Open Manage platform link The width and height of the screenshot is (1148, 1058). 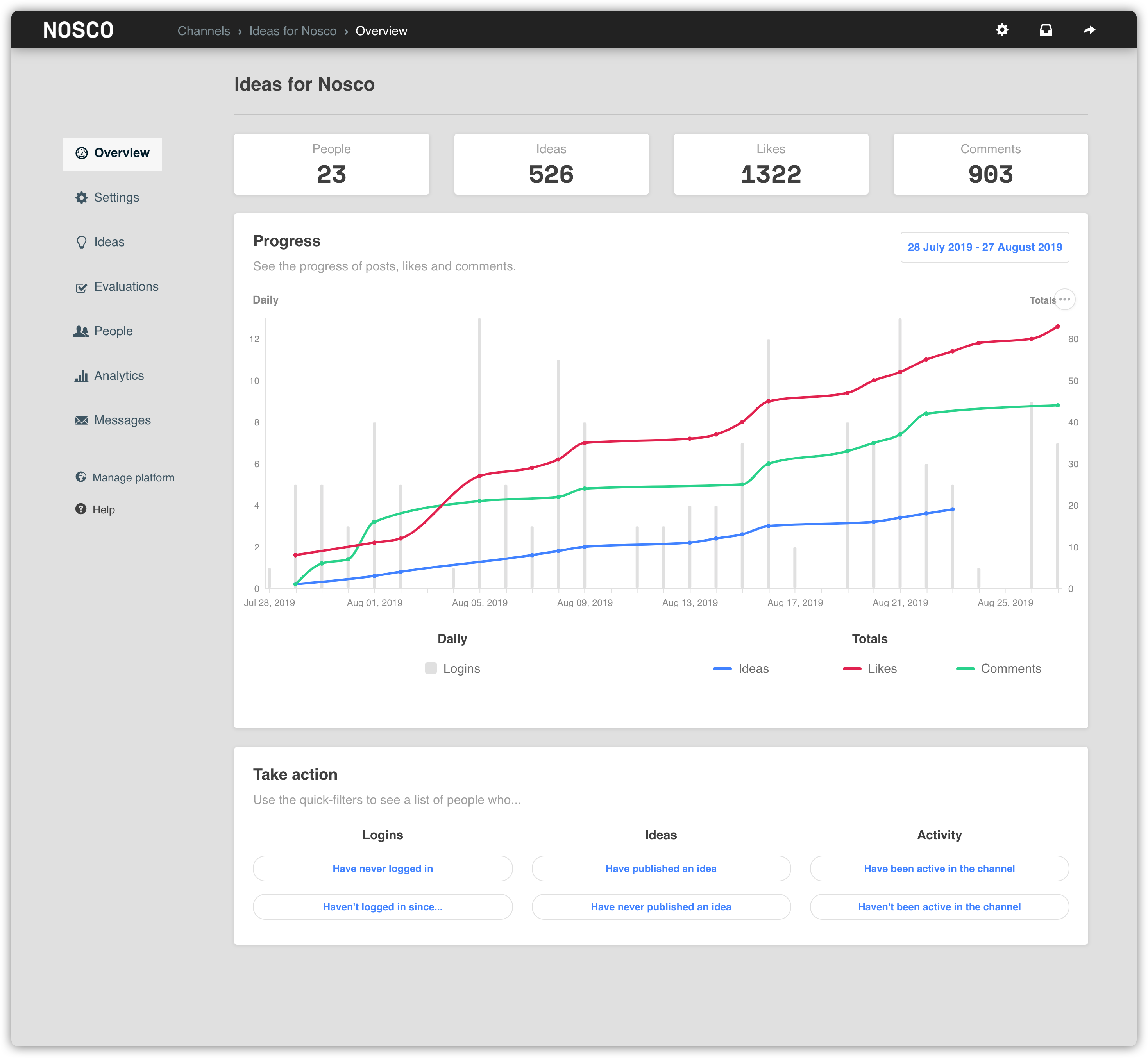pos(125,477)
